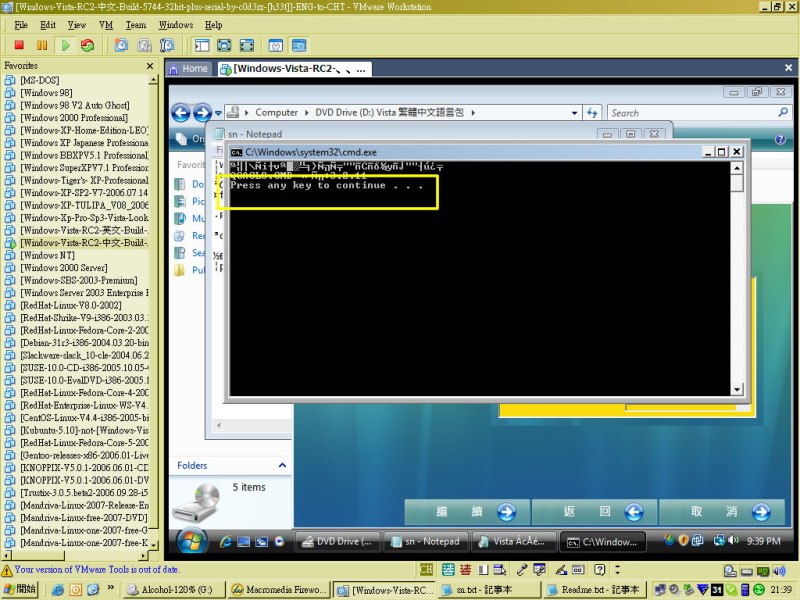Go back in the Vista Explorer window

[181, 113]
